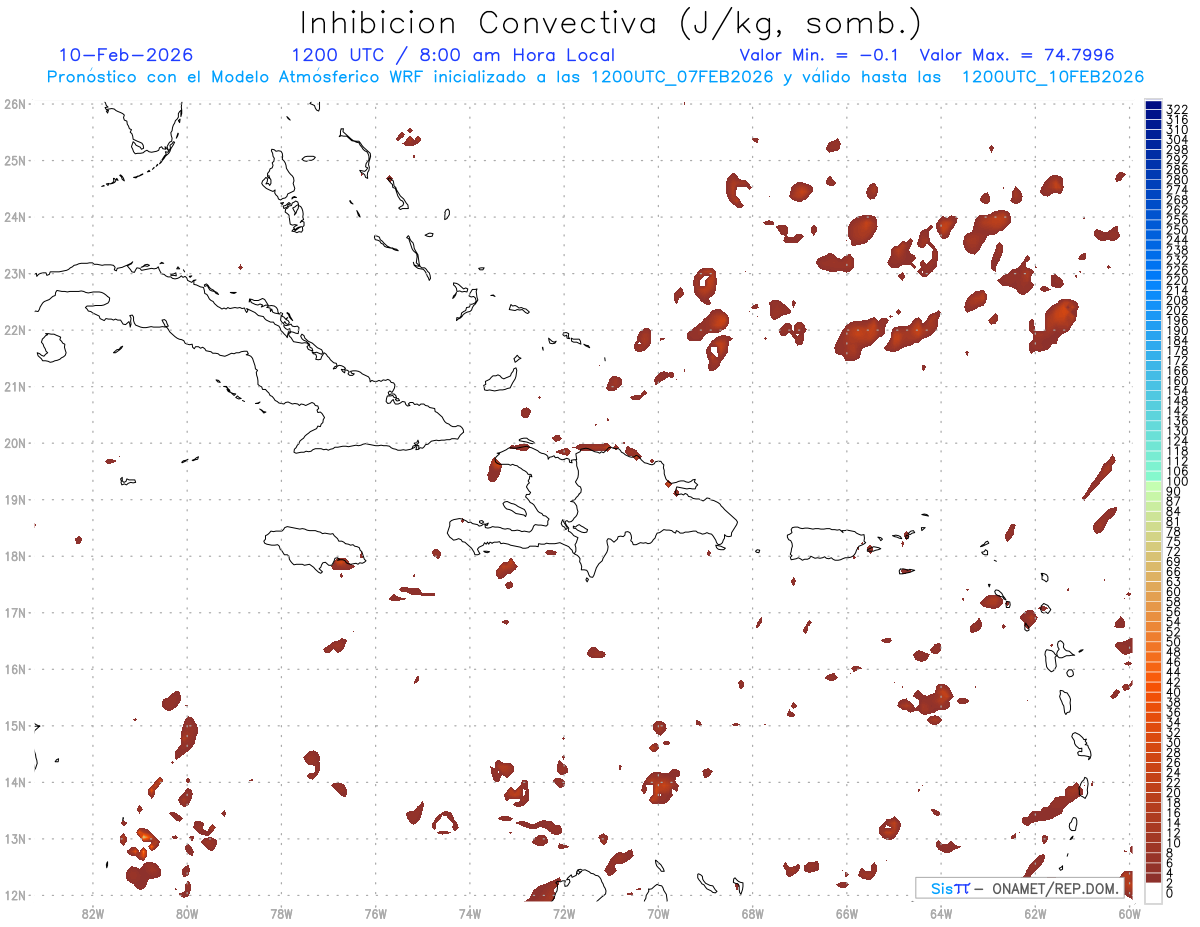Click the '100' color scale value
Image resolution: width=1200 pixels, height=927 pixels.
[1177, 482]
